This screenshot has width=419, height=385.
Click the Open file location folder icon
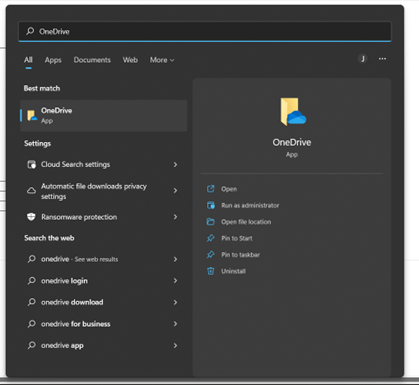point(211,222)
